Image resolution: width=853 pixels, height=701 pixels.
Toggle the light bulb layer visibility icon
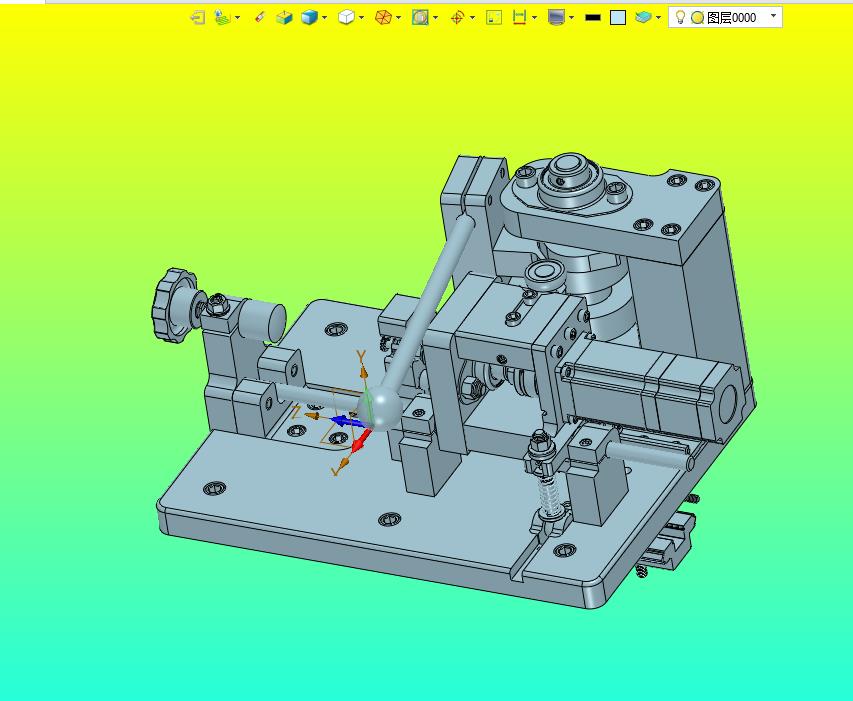pyautogui.click(x=680, y=17)
